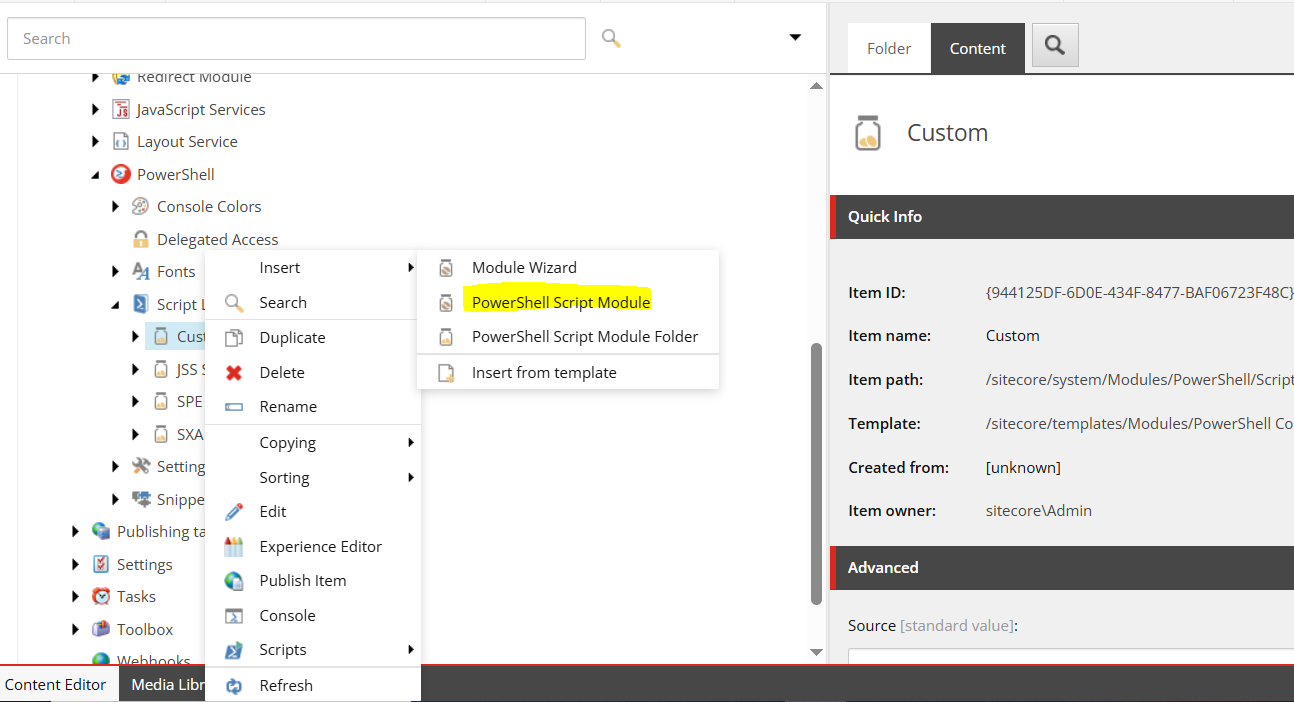Choose Search from the context menu
Image resolution: width=1294 pixels, height=702 pixels.
tap(312, 302)
